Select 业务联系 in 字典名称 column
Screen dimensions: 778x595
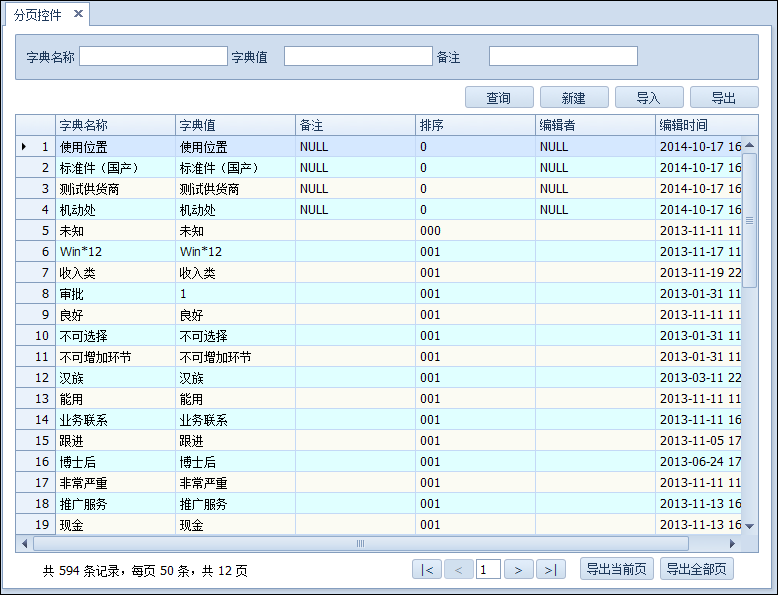pos(115,419)
